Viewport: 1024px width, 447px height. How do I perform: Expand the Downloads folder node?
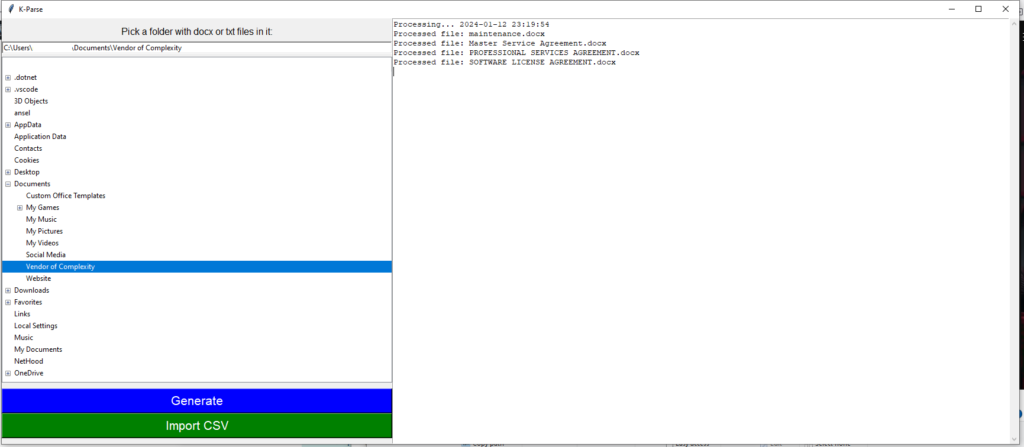[8, 290]
